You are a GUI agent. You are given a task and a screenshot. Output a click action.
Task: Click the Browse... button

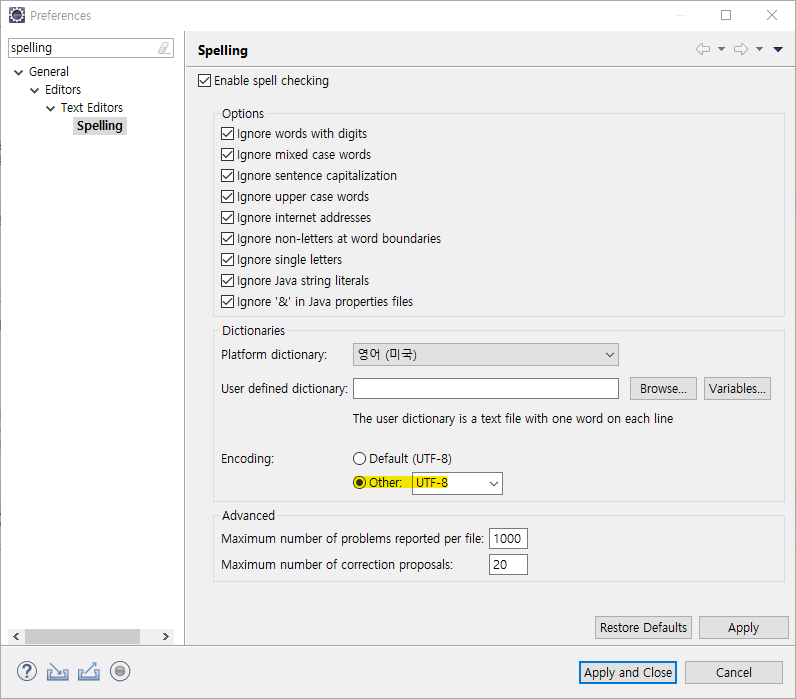coord(663,388)
